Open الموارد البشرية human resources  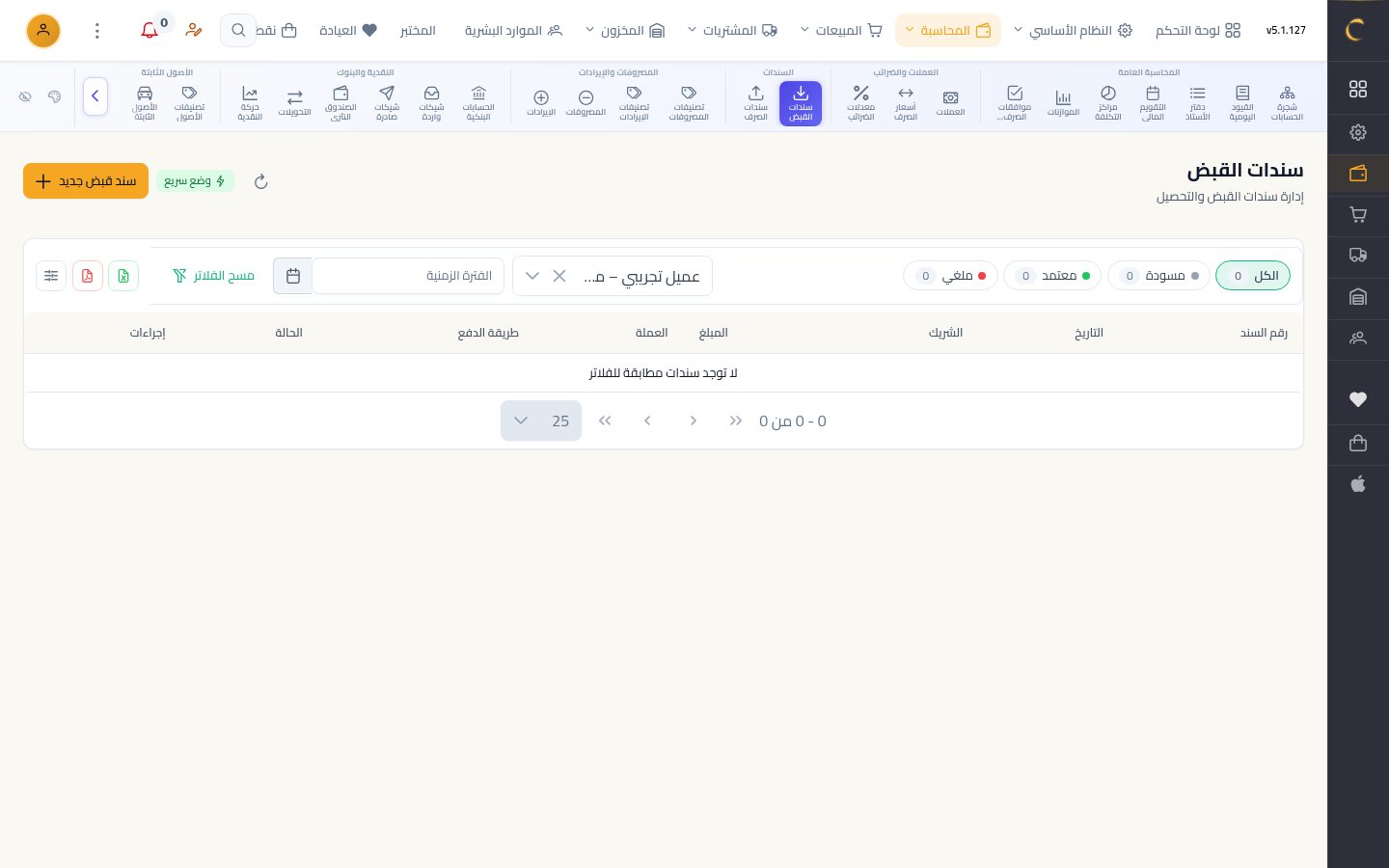point(513,31)
